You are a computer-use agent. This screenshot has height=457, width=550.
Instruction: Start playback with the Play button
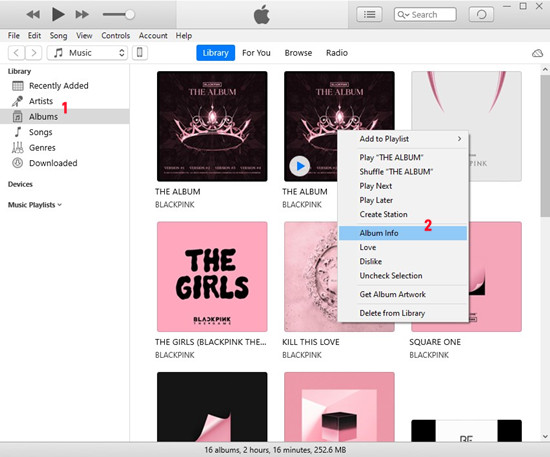pos(58,14)
